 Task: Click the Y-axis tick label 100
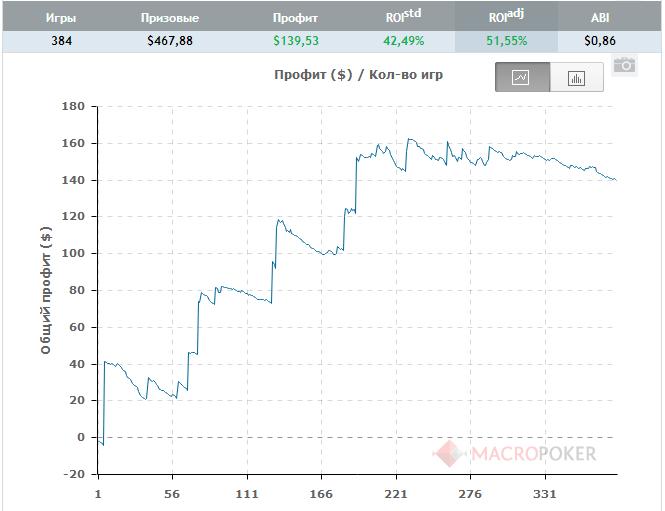pos(73,253)
